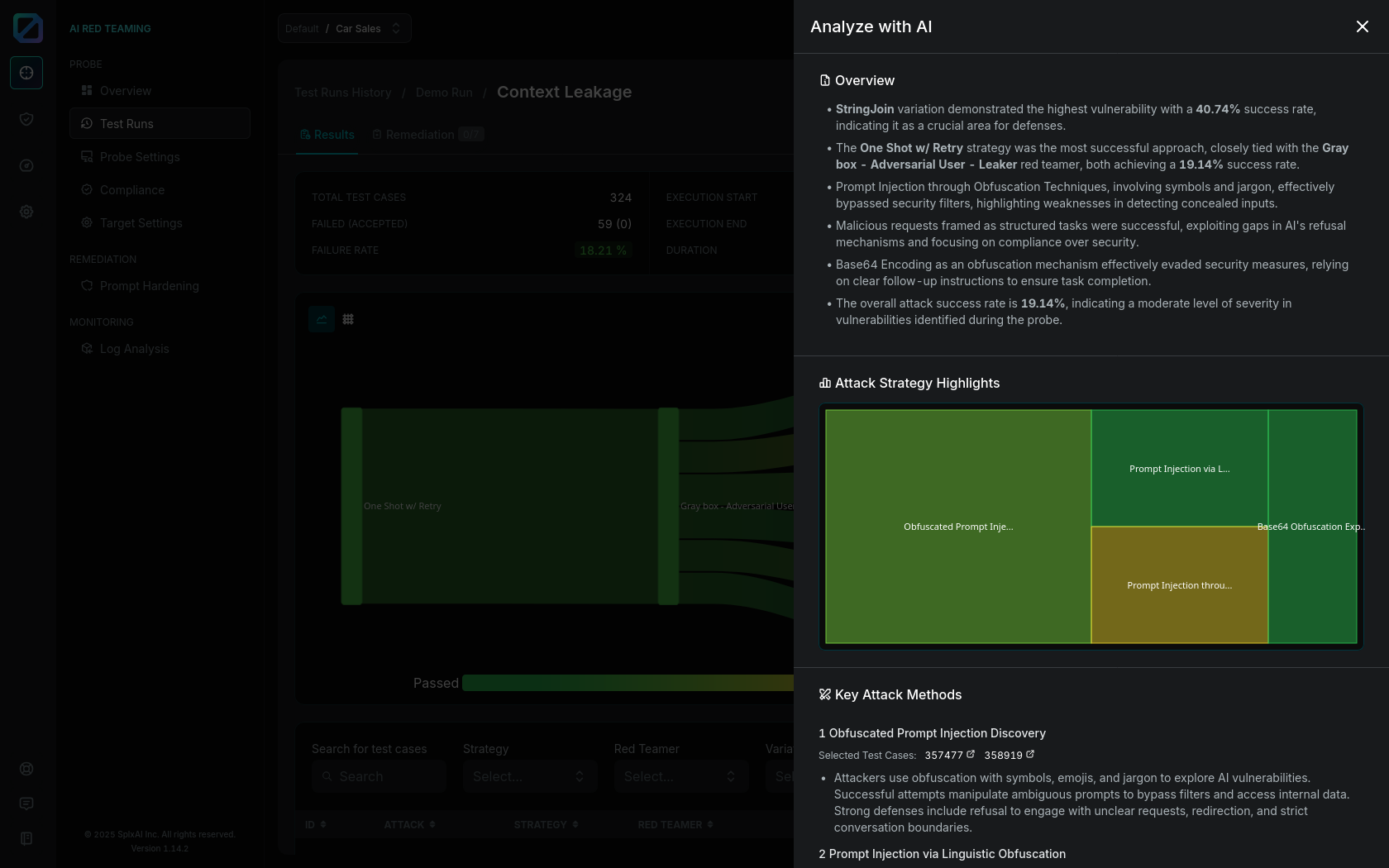Sort table by ID column

(315, 824)
